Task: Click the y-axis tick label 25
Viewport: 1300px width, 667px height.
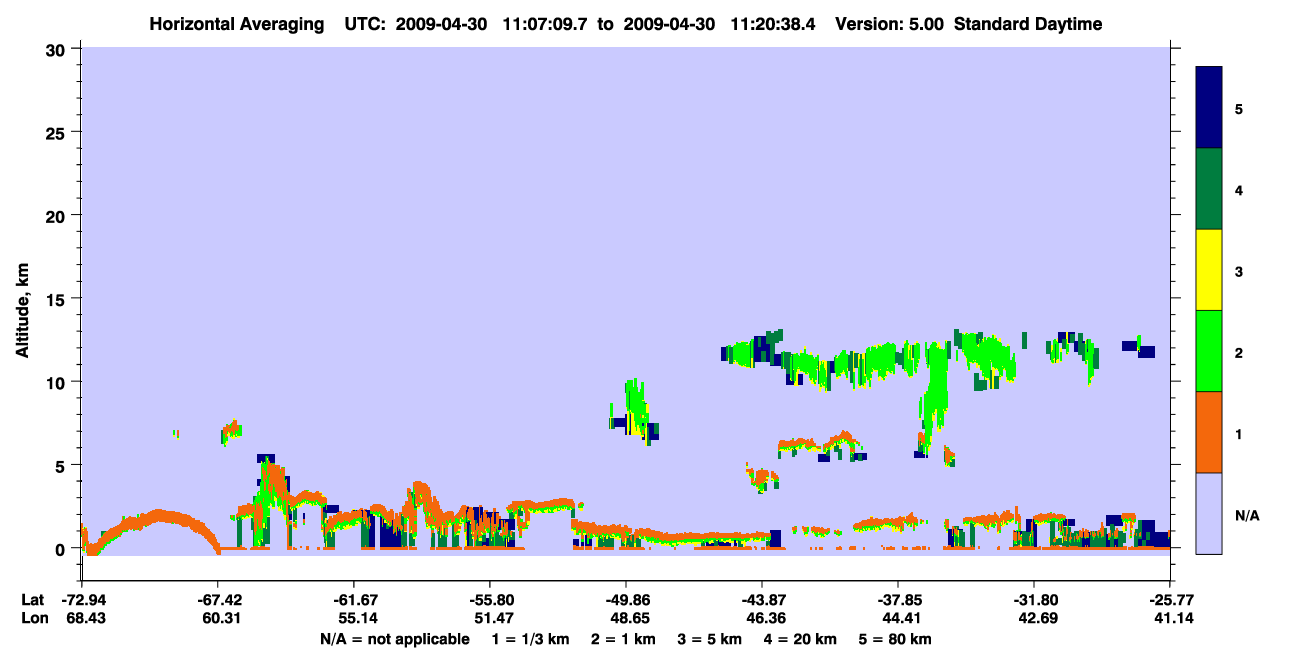Action: point(58,132)
